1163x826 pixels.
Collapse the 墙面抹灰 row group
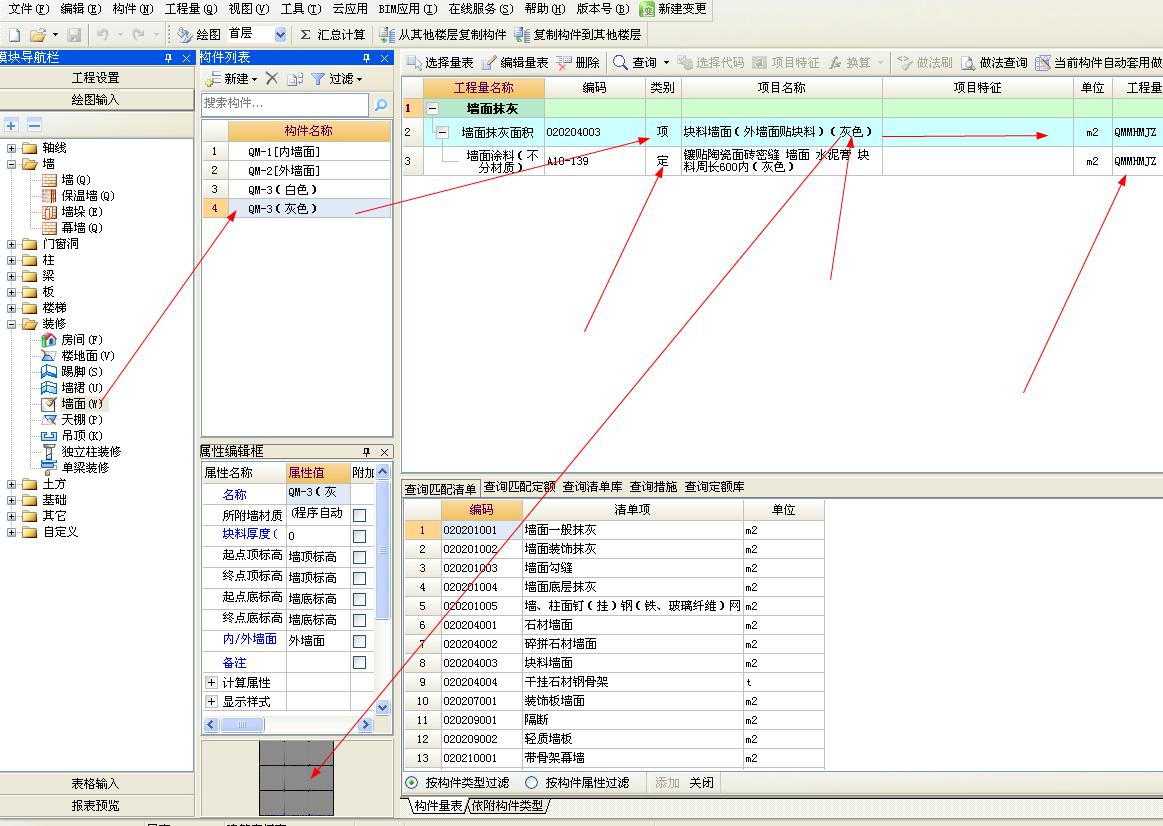(432, 108)
